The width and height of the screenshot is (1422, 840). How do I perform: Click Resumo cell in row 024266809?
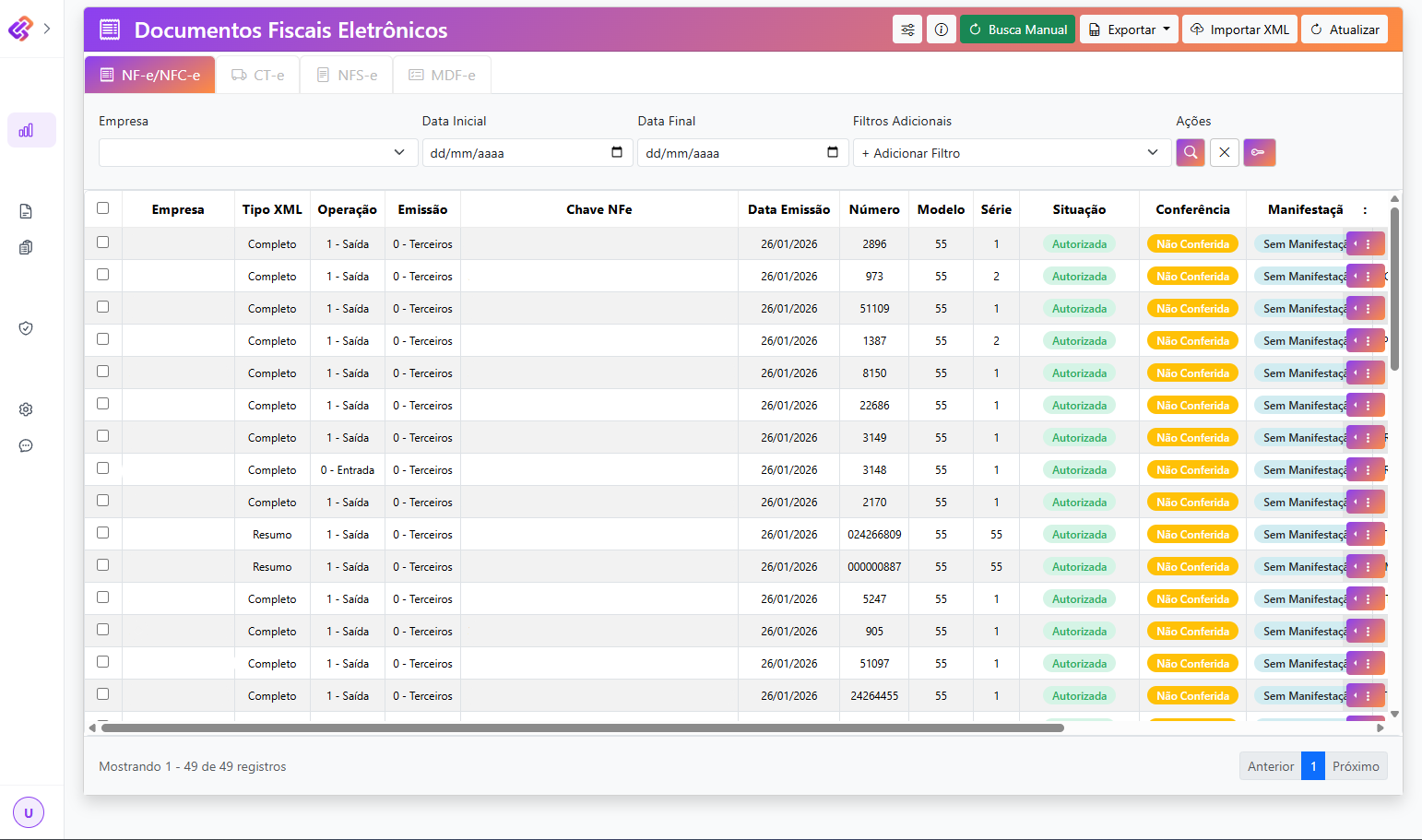pyautogui.click(x=272, y=535)
